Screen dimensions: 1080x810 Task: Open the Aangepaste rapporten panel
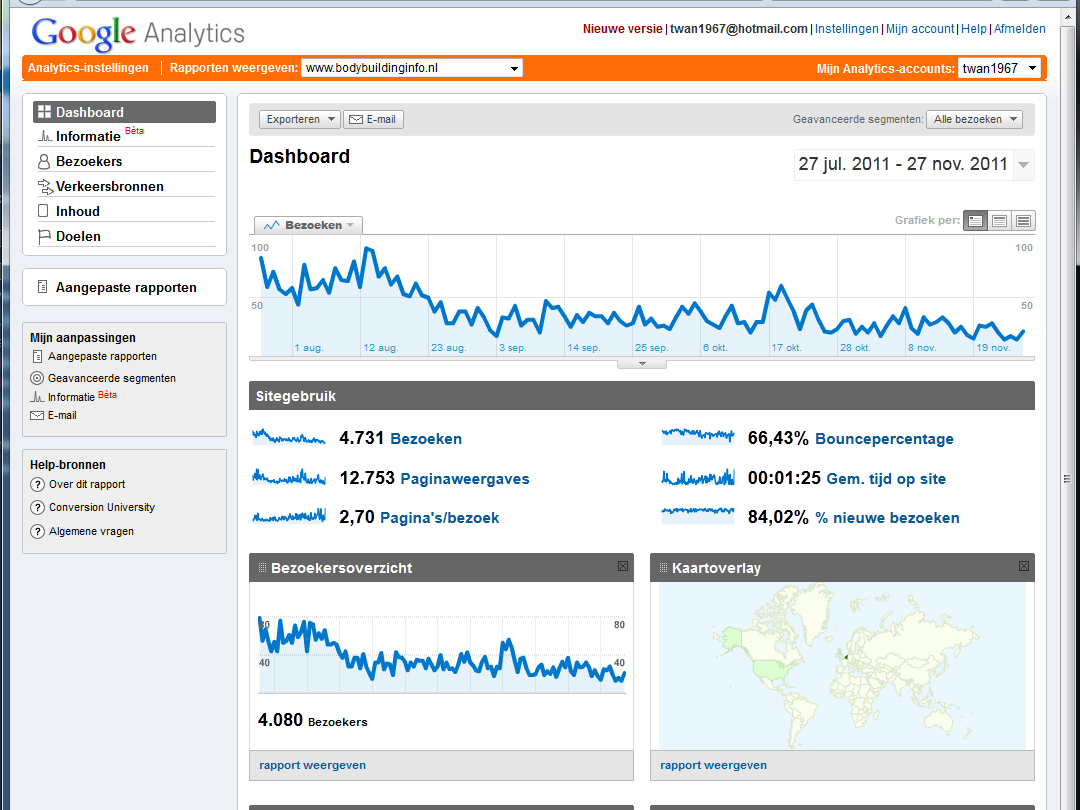(x=124, y=287)
